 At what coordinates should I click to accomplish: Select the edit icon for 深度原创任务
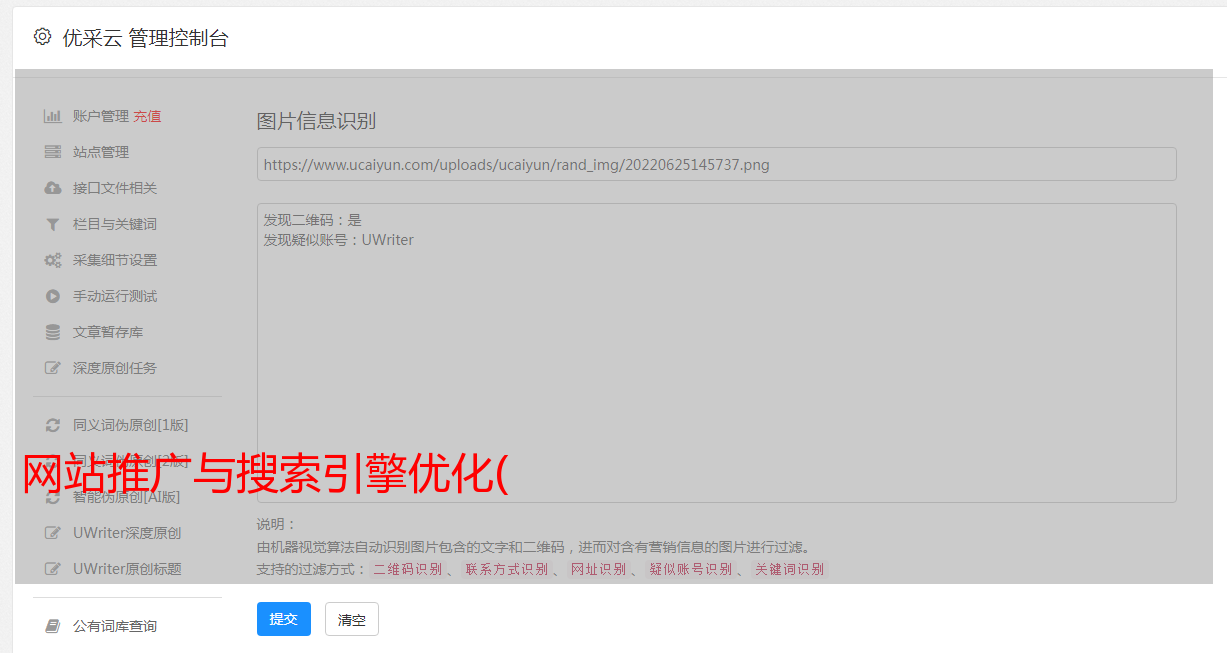point(52,368)
